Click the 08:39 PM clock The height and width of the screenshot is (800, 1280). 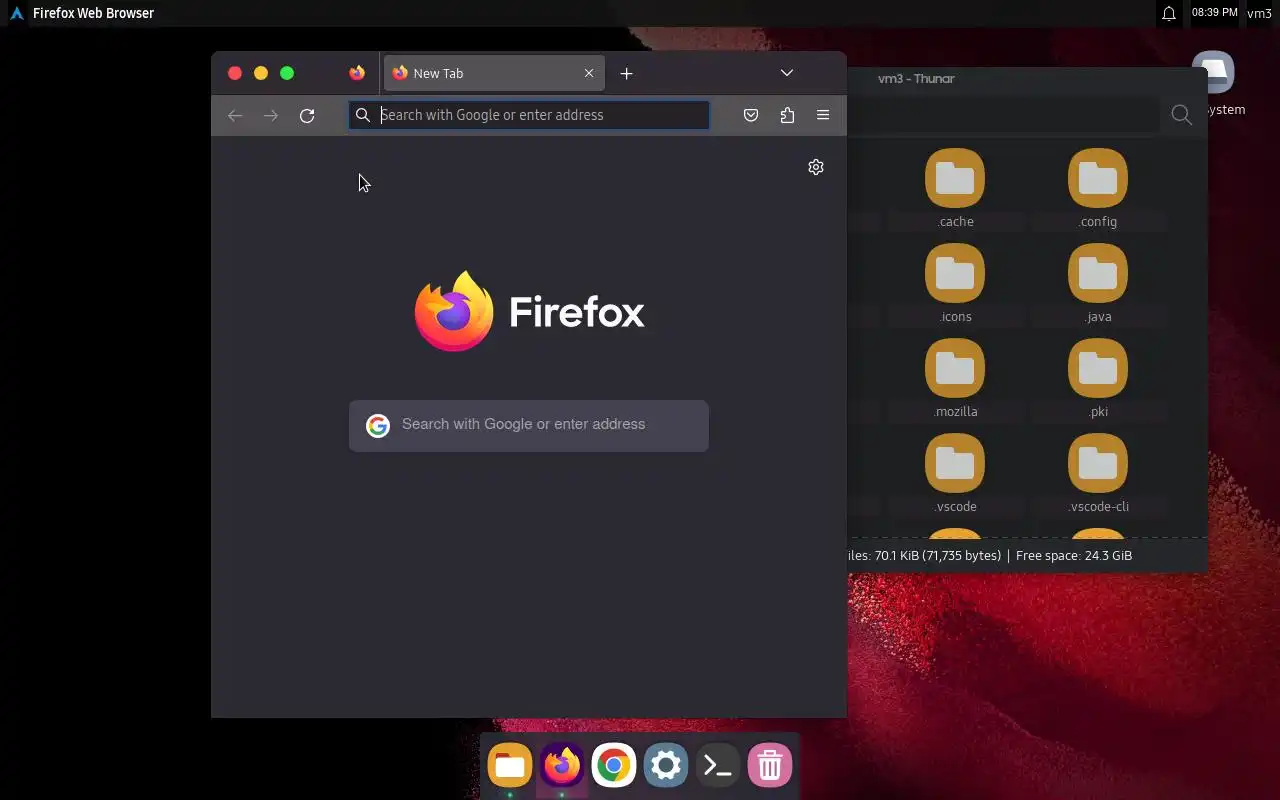pos(1214,13)
